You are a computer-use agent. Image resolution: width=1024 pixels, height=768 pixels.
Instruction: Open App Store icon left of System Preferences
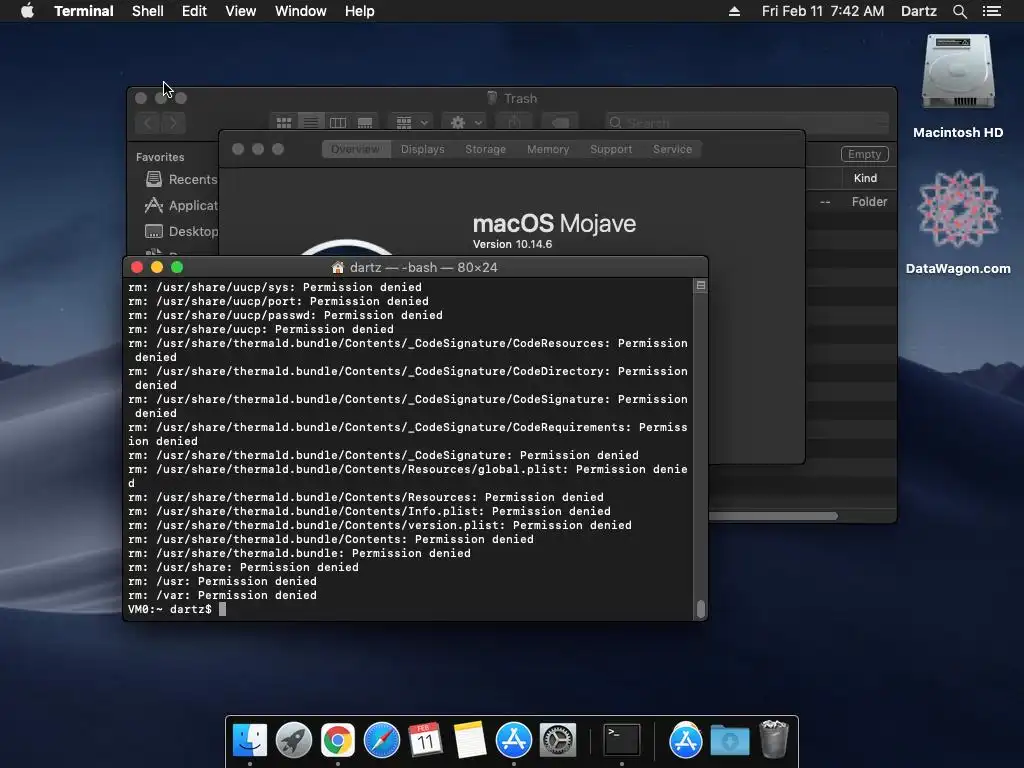(513, 741)
